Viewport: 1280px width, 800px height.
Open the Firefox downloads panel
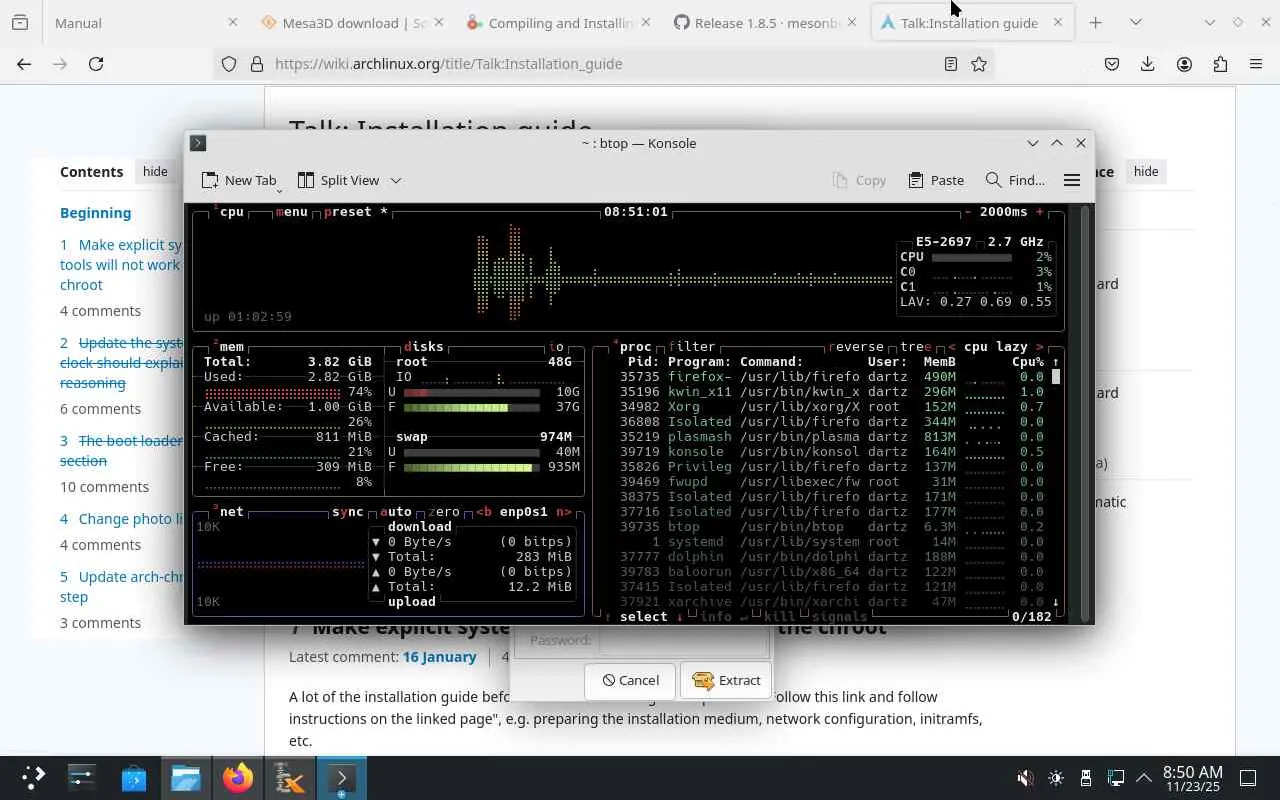1148,64
